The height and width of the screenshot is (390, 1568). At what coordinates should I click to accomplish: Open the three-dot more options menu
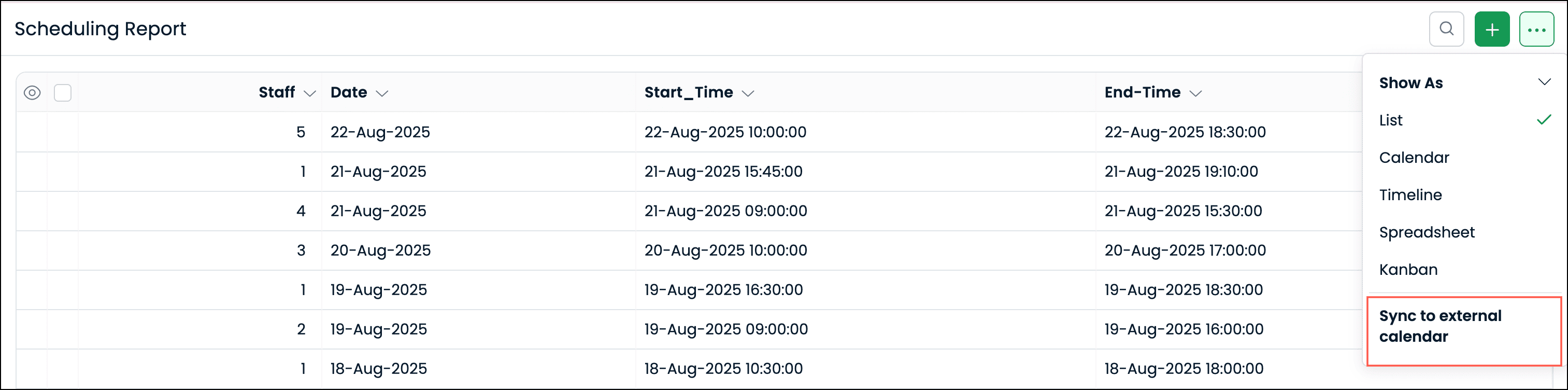click(x=1536, y=29)
